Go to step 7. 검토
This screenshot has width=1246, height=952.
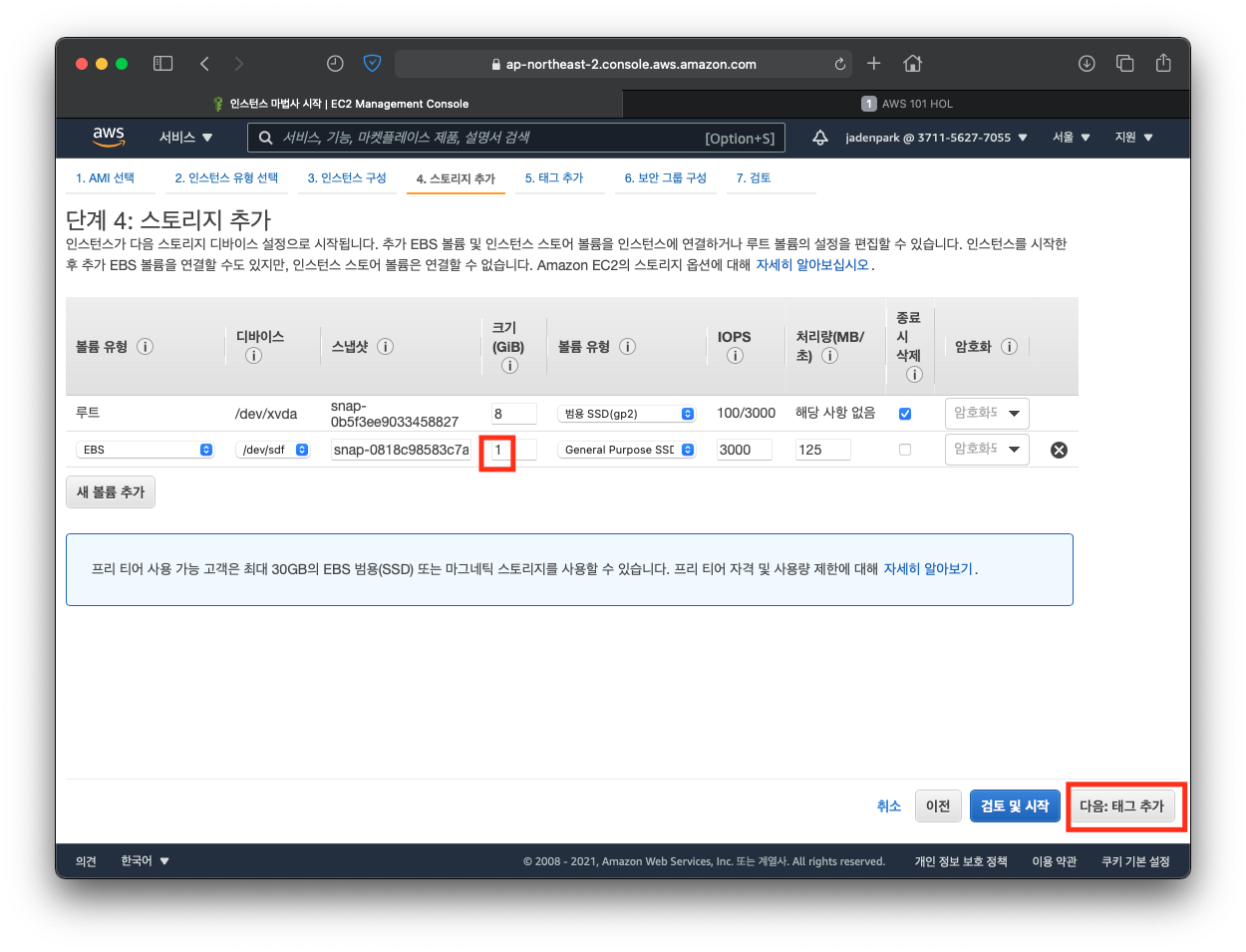[x=754, y=177]
